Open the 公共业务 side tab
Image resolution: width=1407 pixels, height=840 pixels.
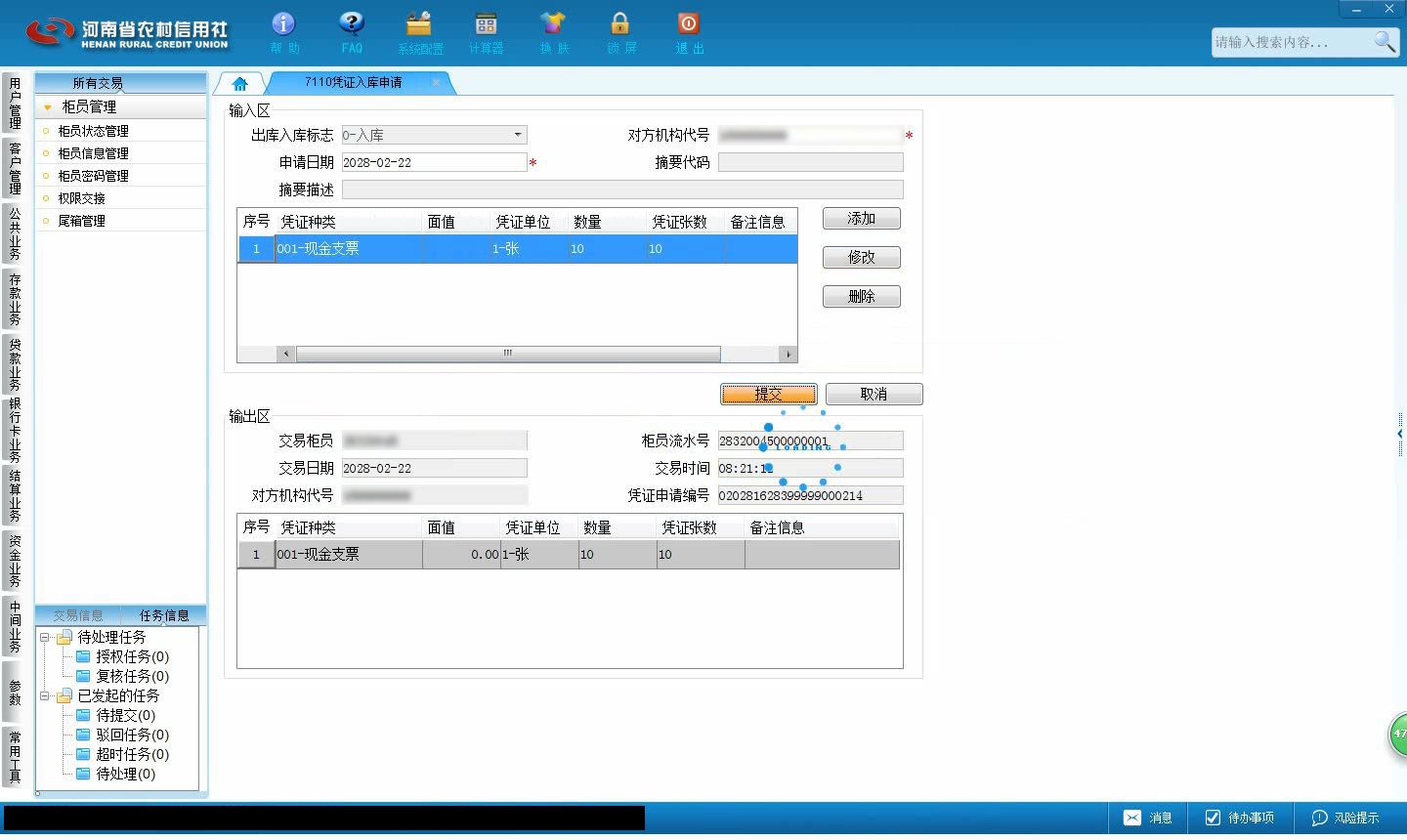pyautogui.click(x=15, y=233)
